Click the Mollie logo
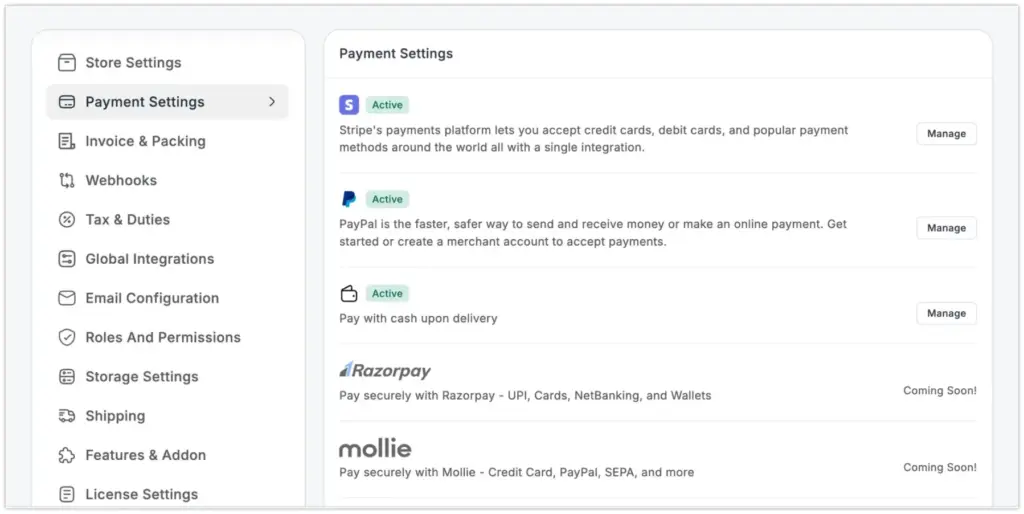 375,448
